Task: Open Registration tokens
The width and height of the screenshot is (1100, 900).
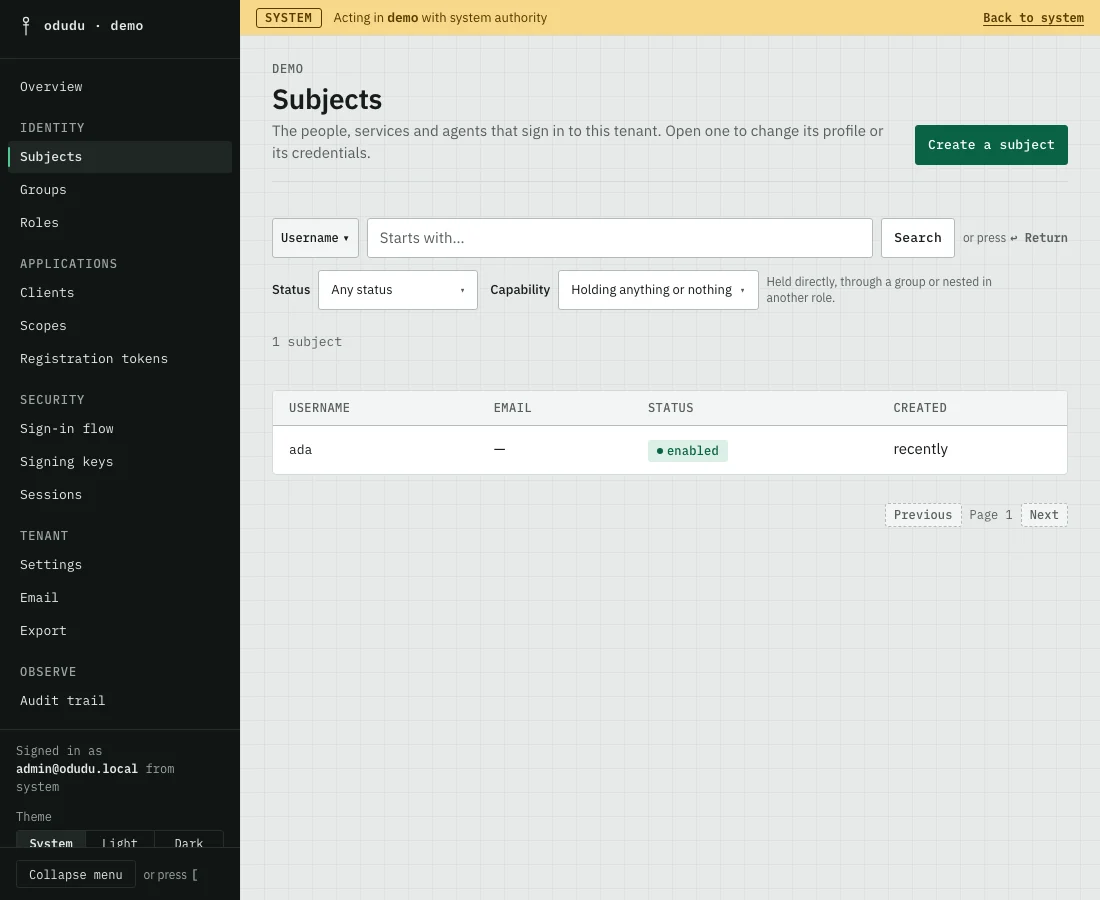Action: click(x=120, y=359)
